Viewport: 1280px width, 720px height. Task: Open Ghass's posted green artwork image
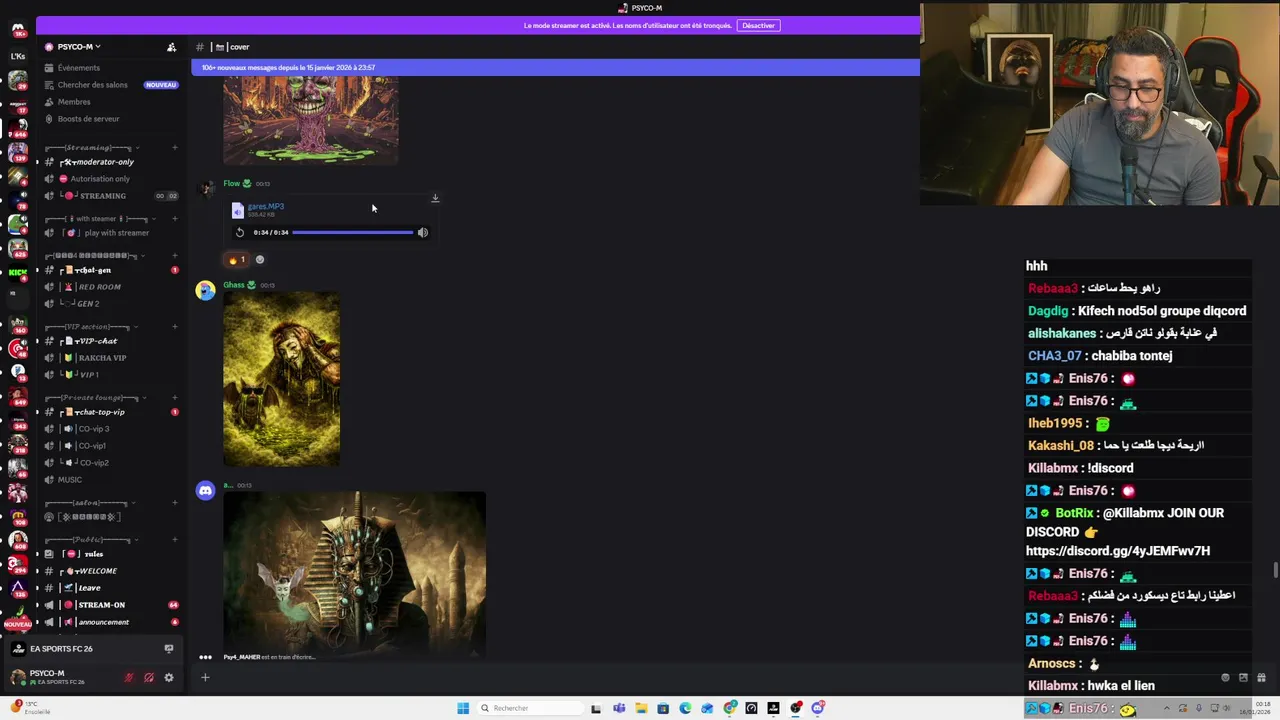(281, 379)
